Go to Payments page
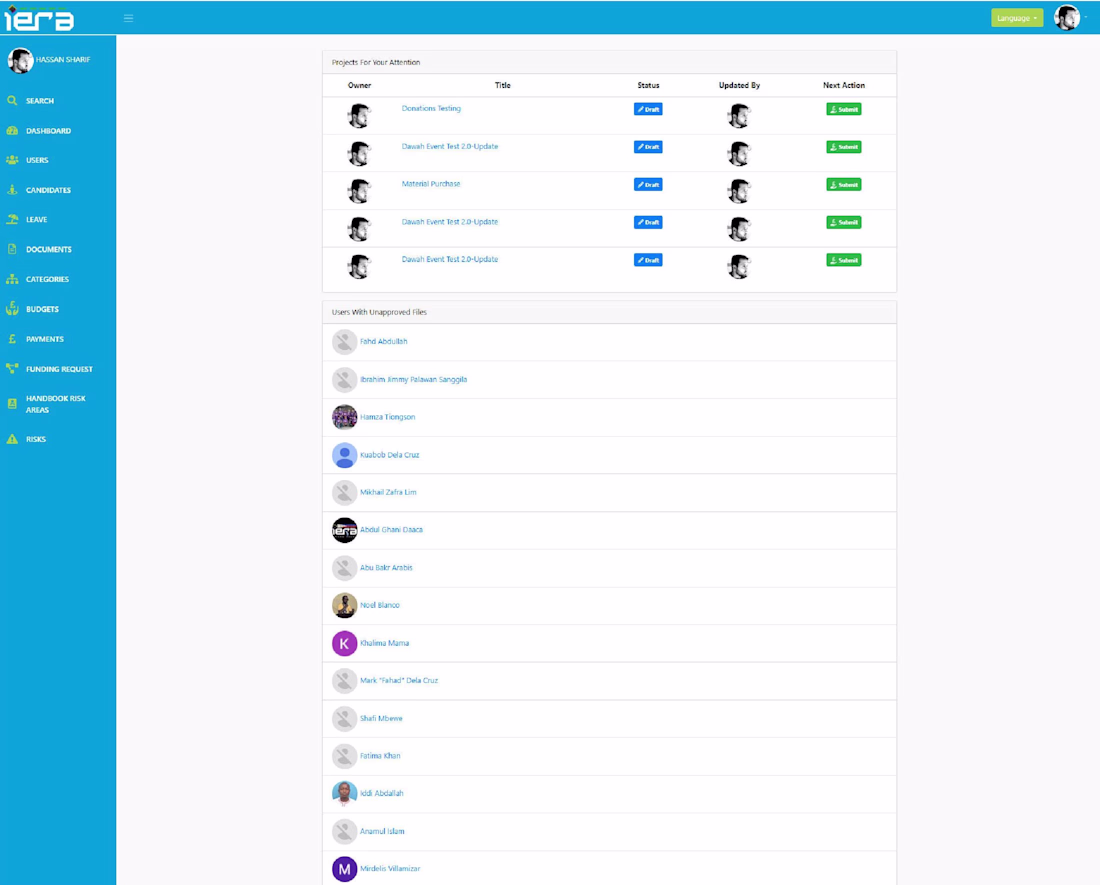 click(x=45, y=339)
